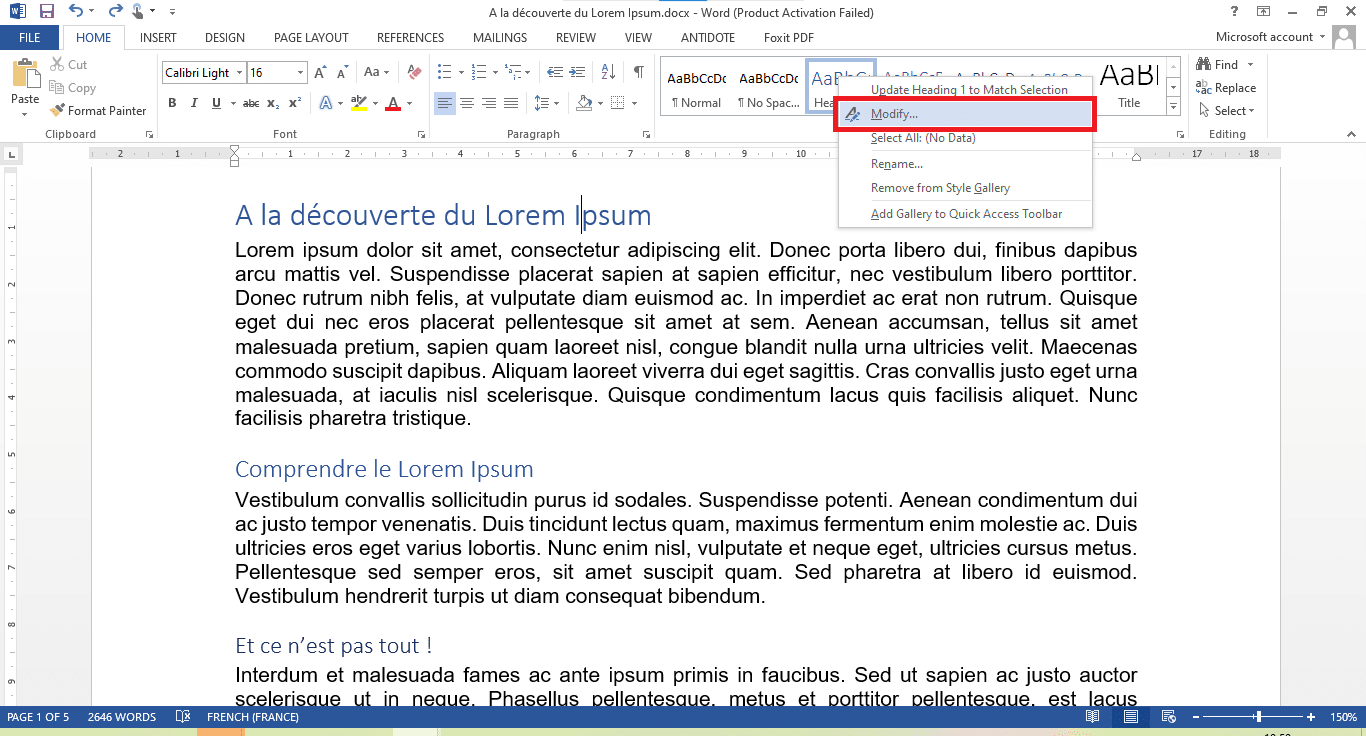Viewport: 1366px width, 736px height.
Task: Expand the shading color dropdown arrow
Action: coord(599,103)
